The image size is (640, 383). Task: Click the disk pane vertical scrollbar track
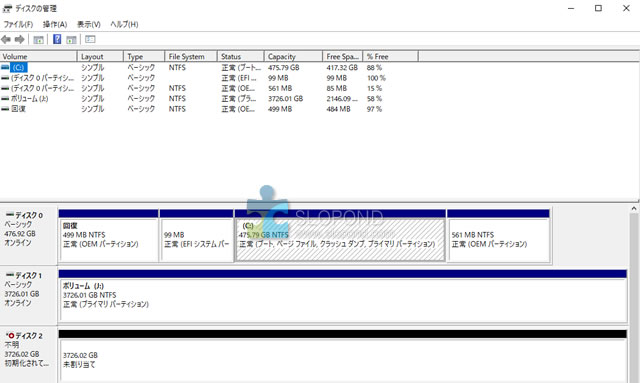(634, 298)
